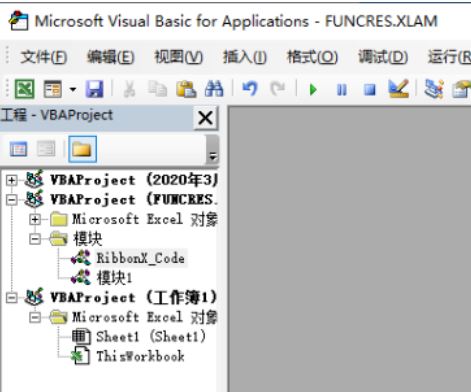This screenshot has height=392, width=471.
Task: Open the 运行 menu
Action: [449, 57]
